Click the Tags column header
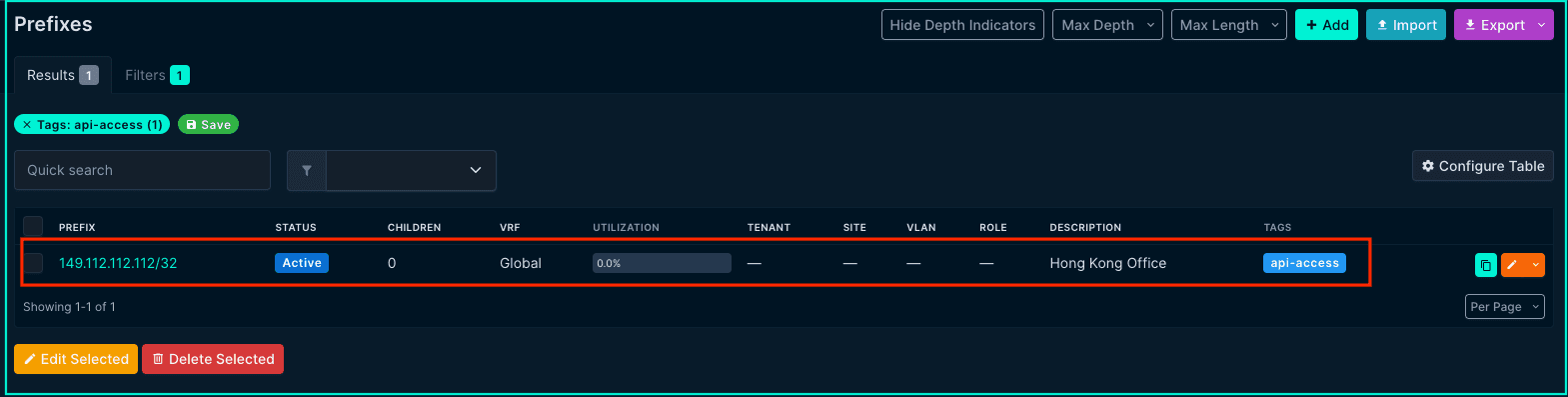 point(1277,228)
